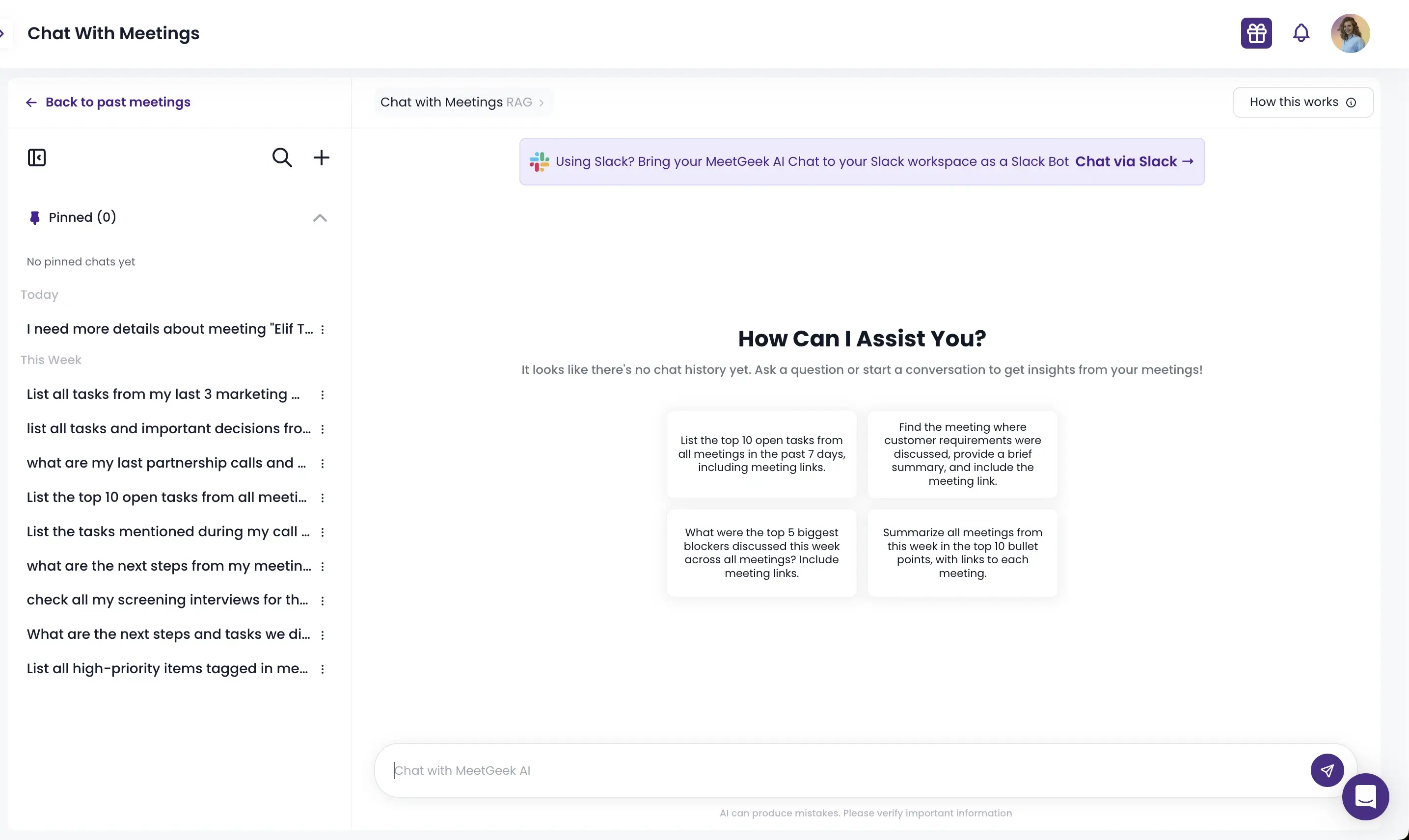Open the options menu on the marketing tasks chat
This screenshot has height=840, width=1409.
(323, 395)
